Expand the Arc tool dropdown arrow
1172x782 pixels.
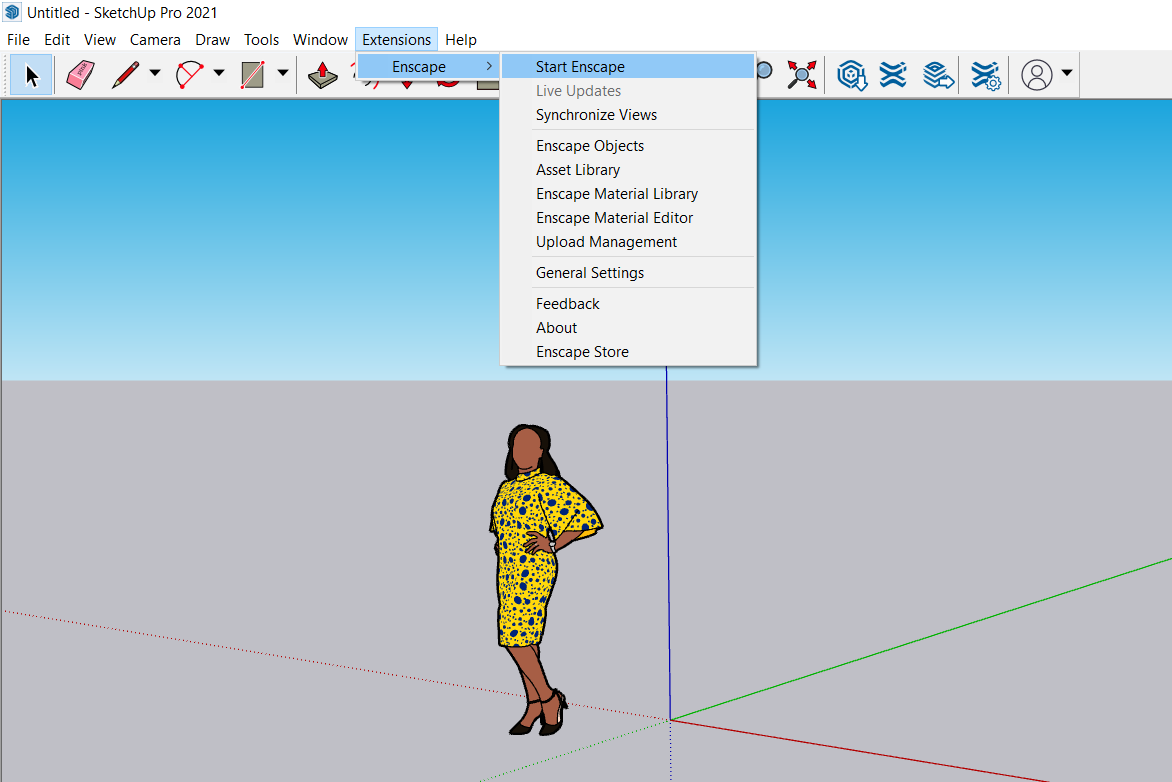pyautogui.click(x=218, y=73)
